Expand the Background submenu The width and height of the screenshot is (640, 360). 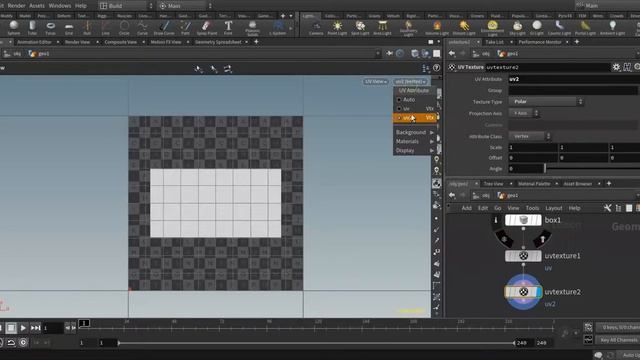415,132
